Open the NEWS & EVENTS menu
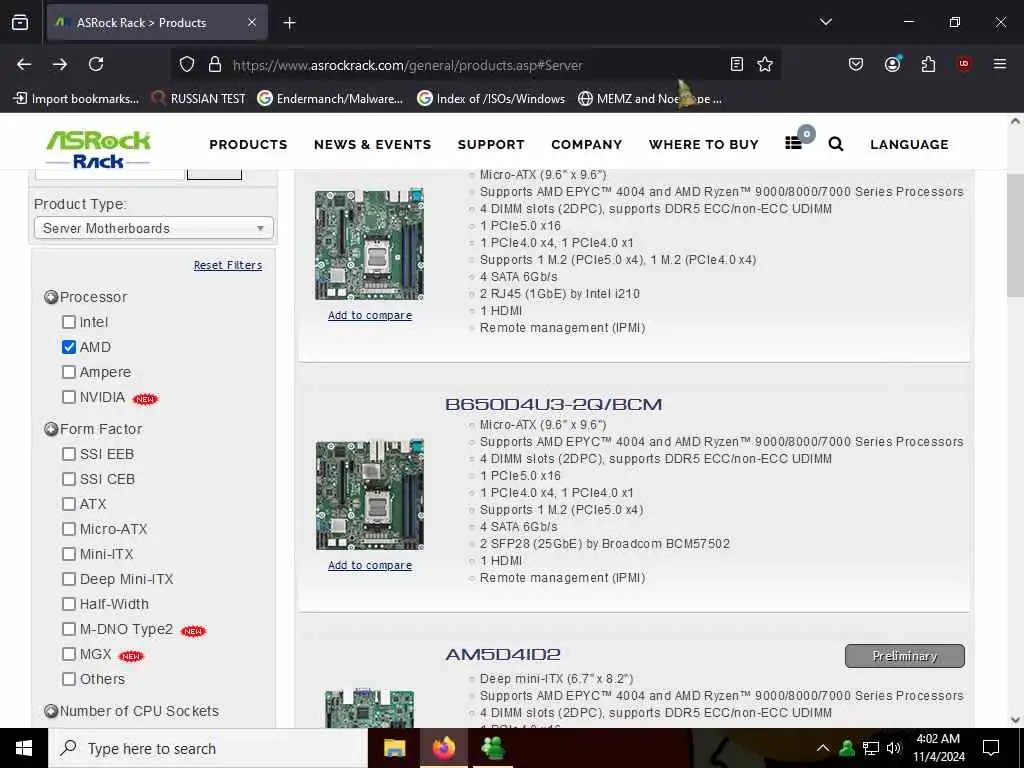Viewport: 1024px width, 768px height. point(372,144)
